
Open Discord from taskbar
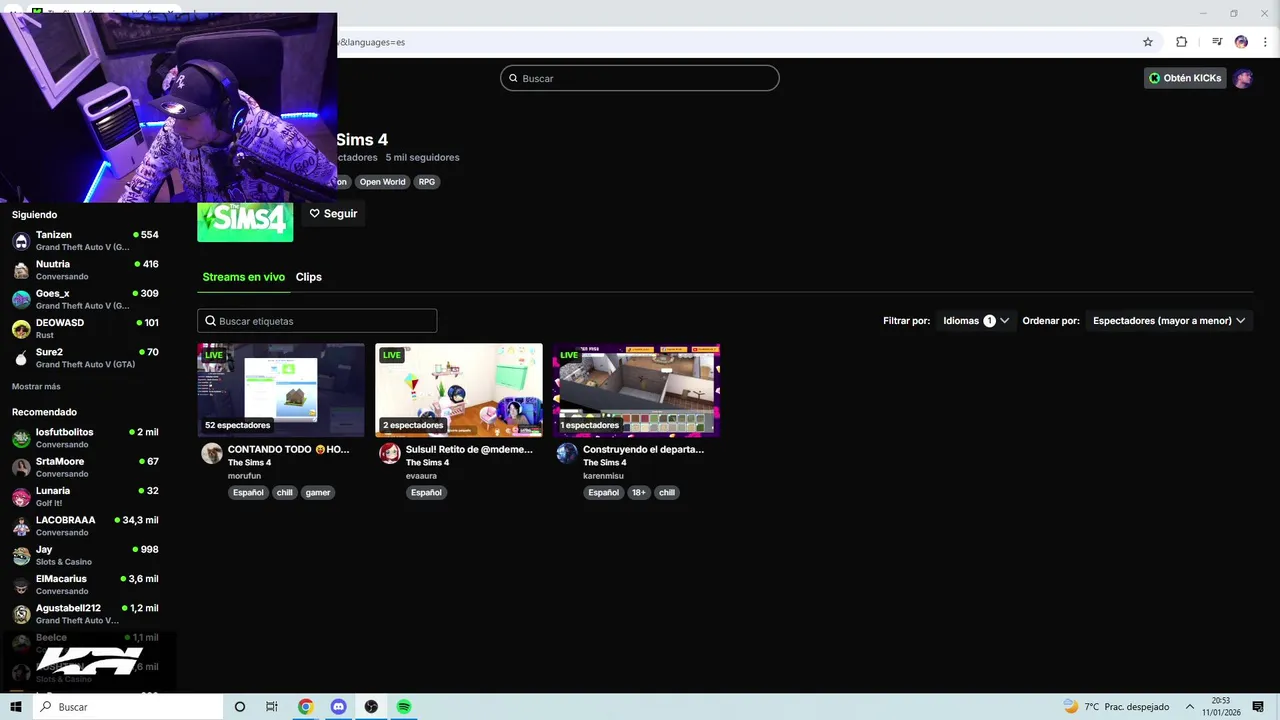(338, 707)
